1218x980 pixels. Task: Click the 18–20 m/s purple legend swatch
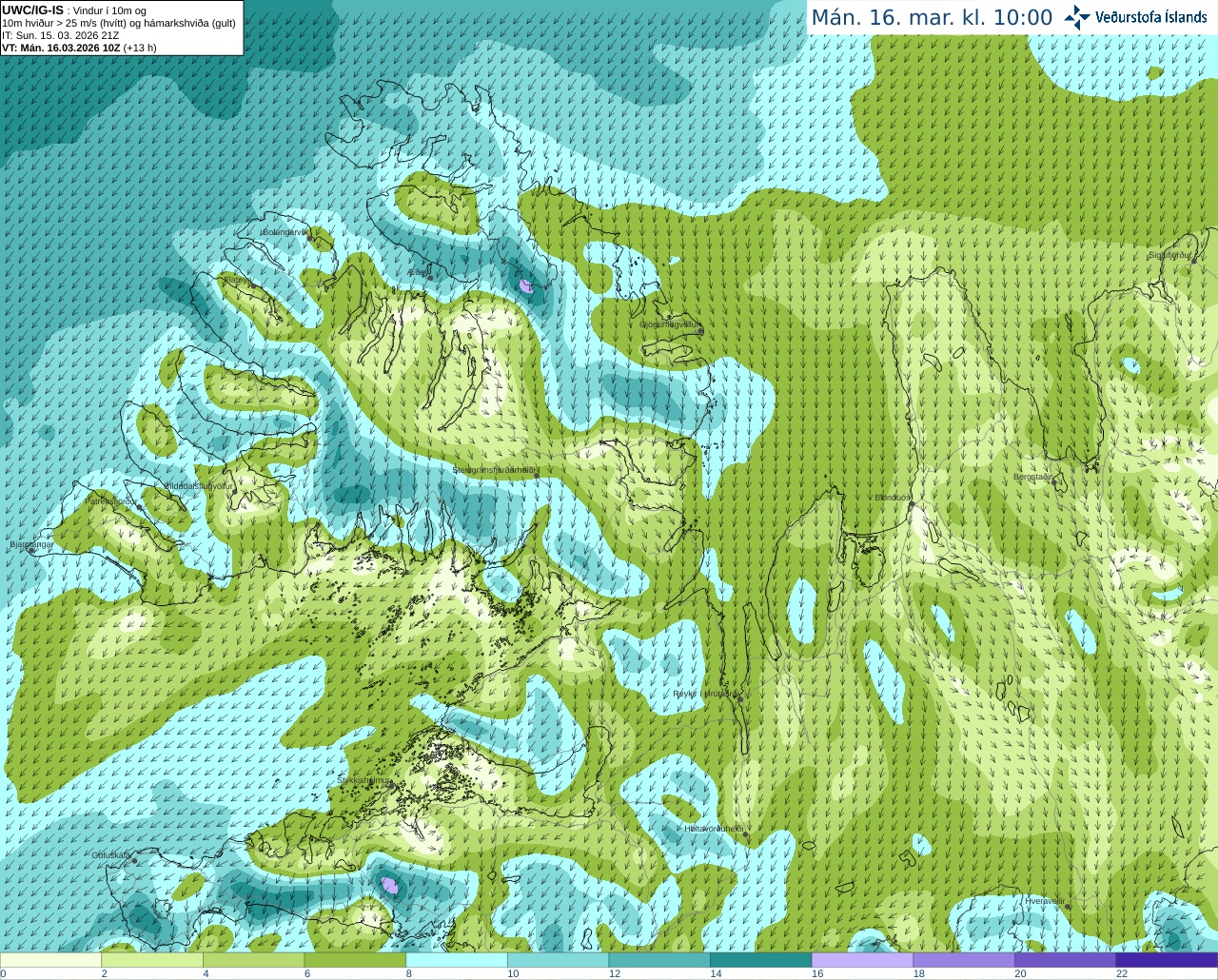click(964, 960)
